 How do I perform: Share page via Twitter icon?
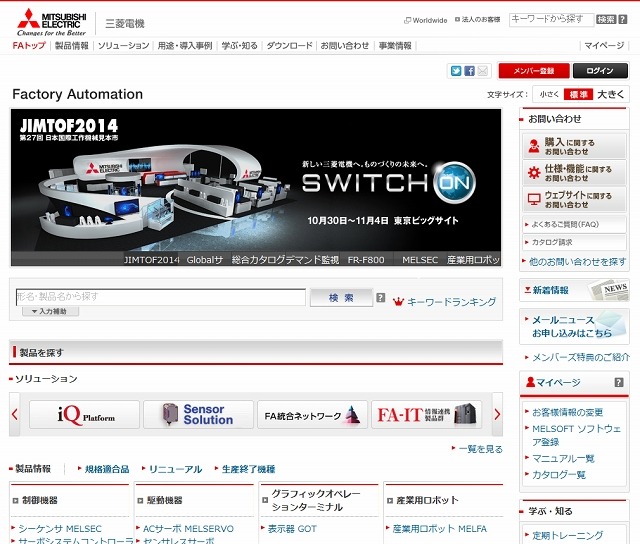click(x=456, y=71)
